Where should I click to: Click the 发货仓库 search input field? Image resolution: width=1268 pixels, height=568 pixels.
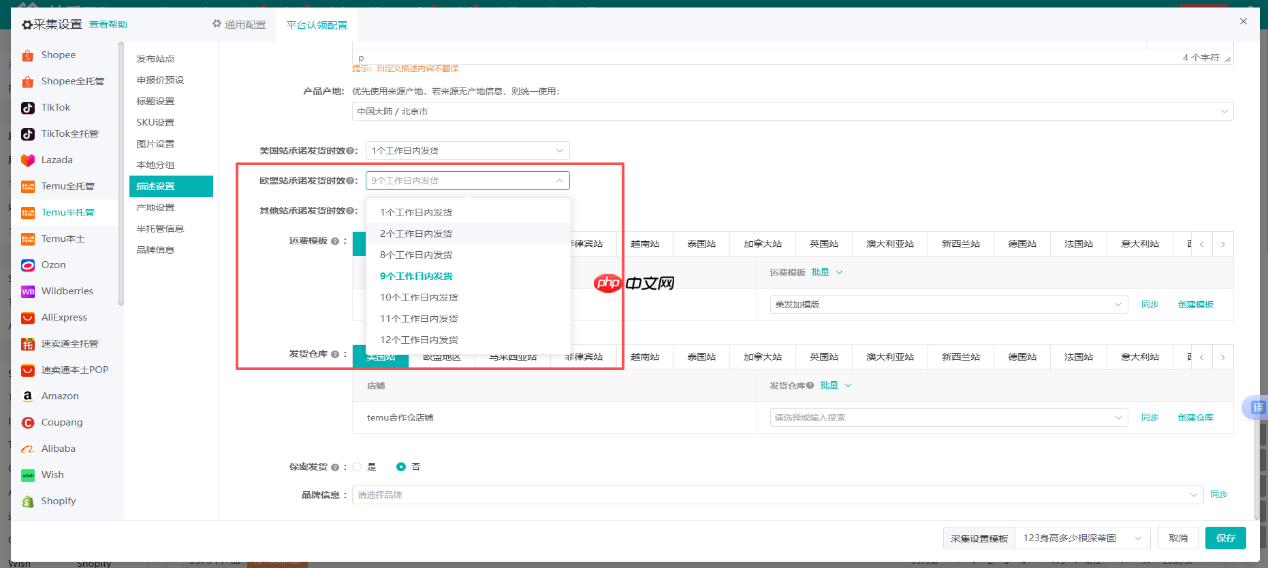tap(947, 417)
